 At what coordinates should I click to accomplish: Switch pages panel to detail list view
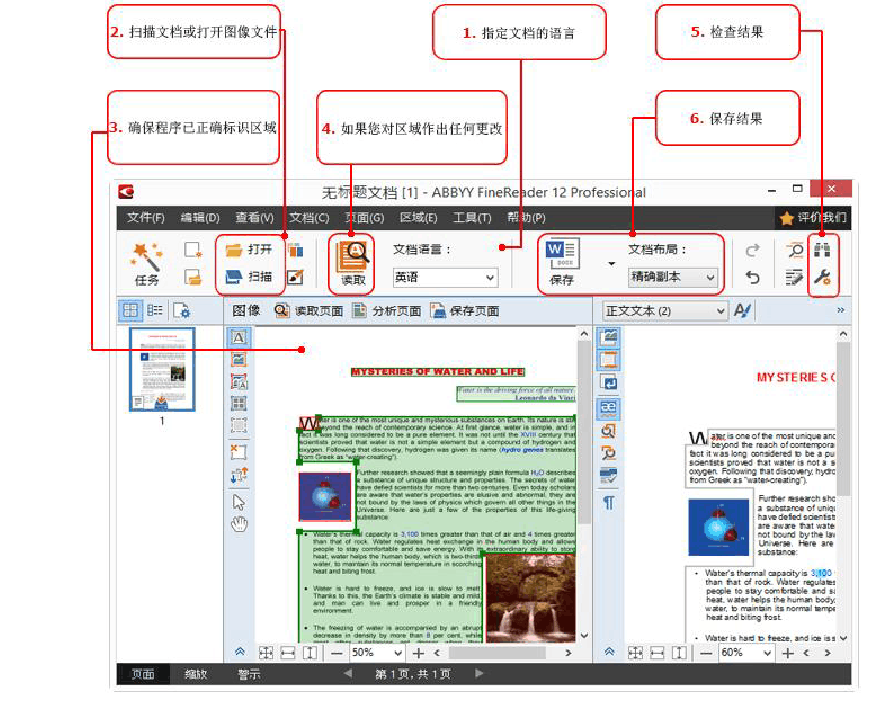coord(157,311)
